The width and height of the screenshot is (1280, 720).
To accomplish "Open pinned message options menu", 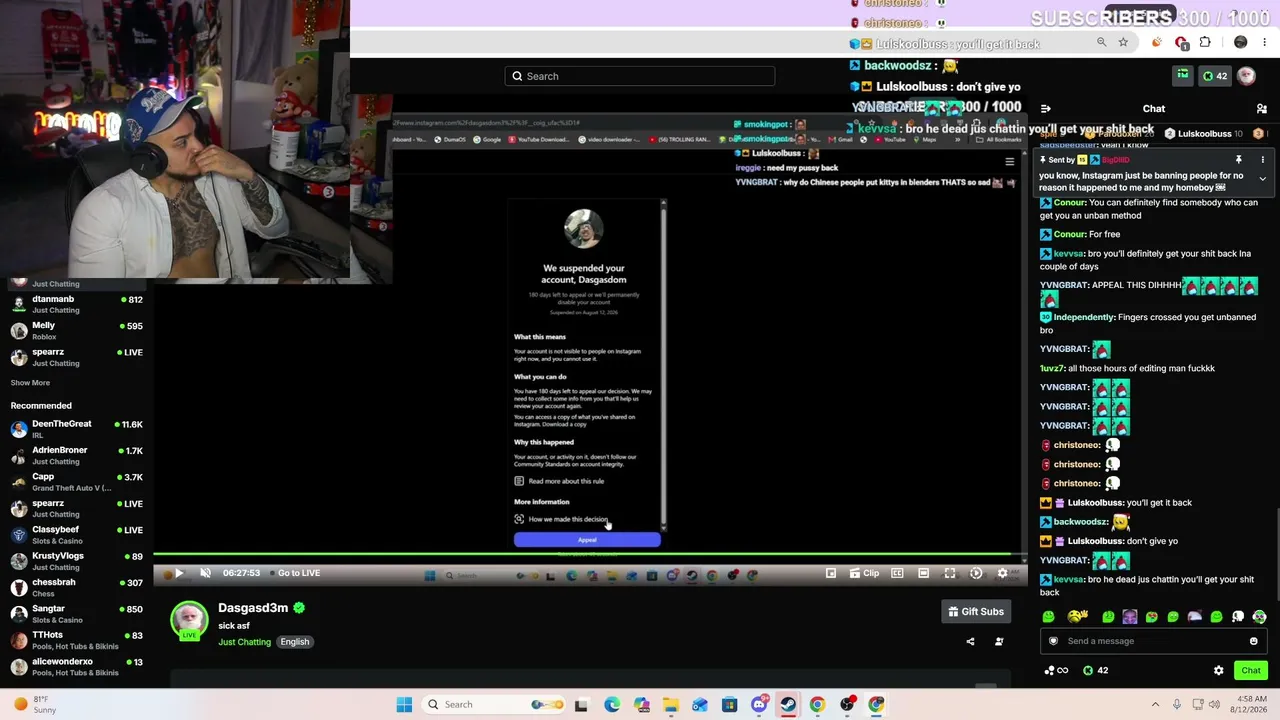I will click(1262, 160).
